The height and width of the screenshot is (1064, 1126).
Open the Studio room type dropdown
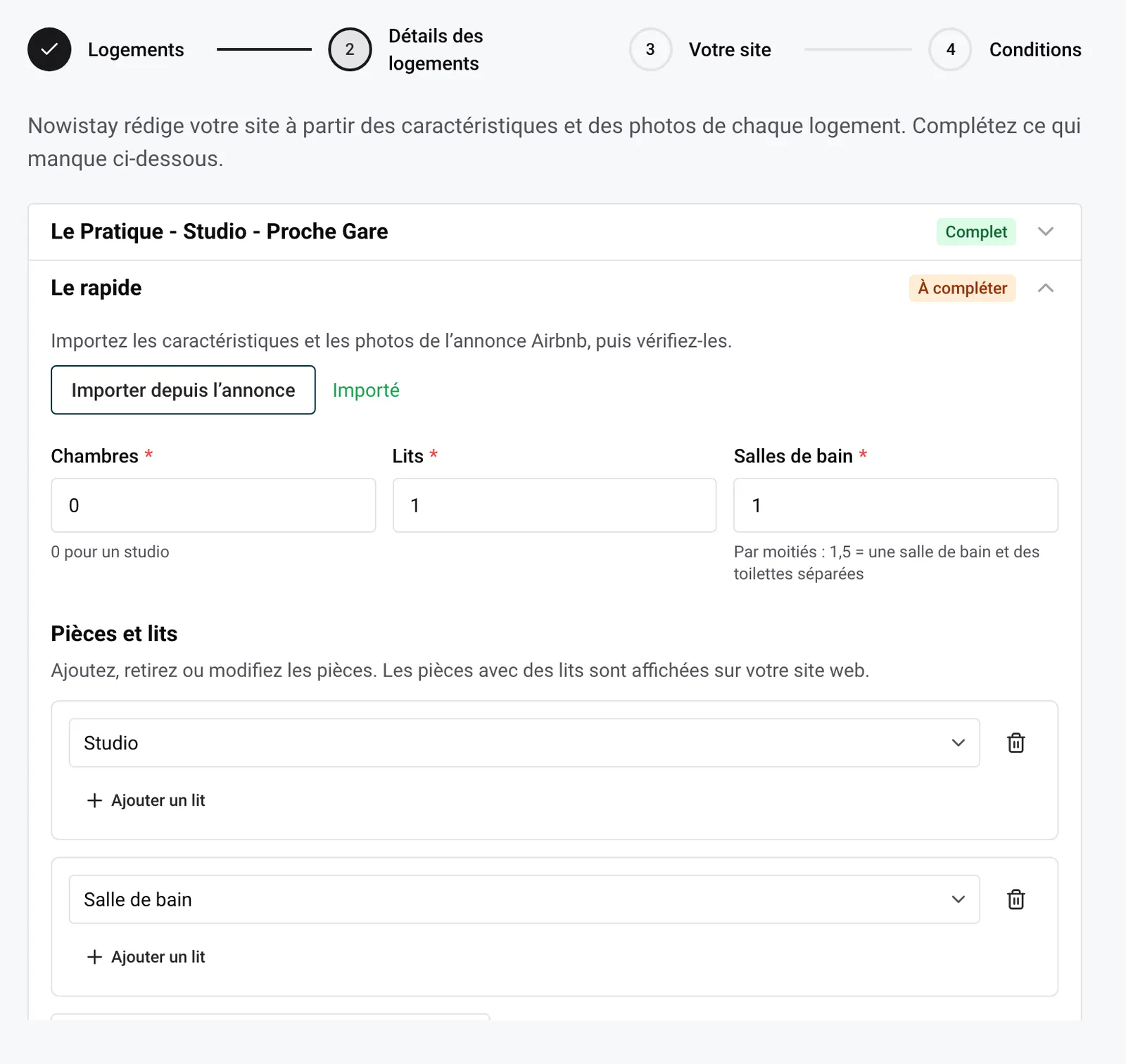point(524,742)
